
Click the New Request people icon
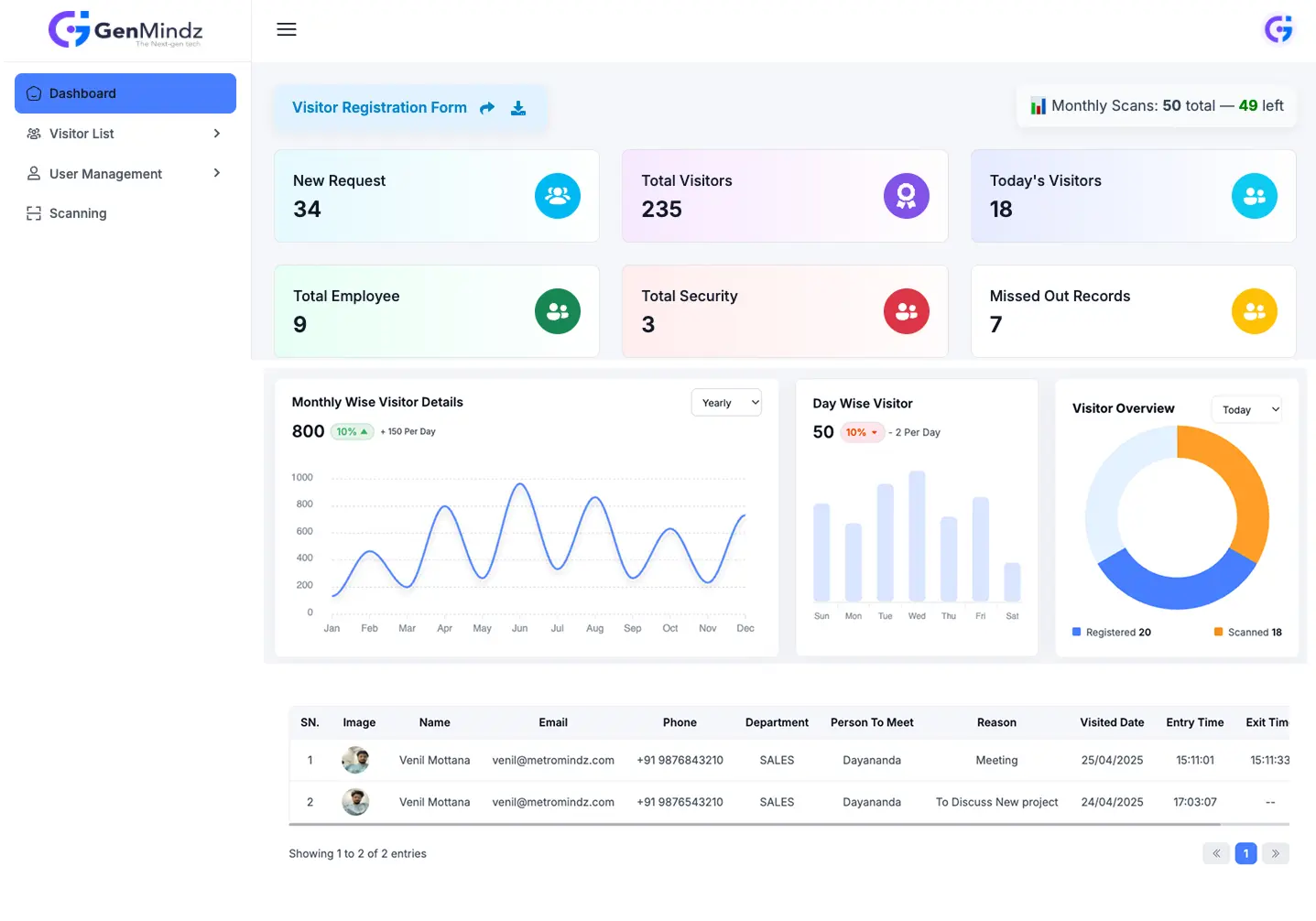click(557, 196)
